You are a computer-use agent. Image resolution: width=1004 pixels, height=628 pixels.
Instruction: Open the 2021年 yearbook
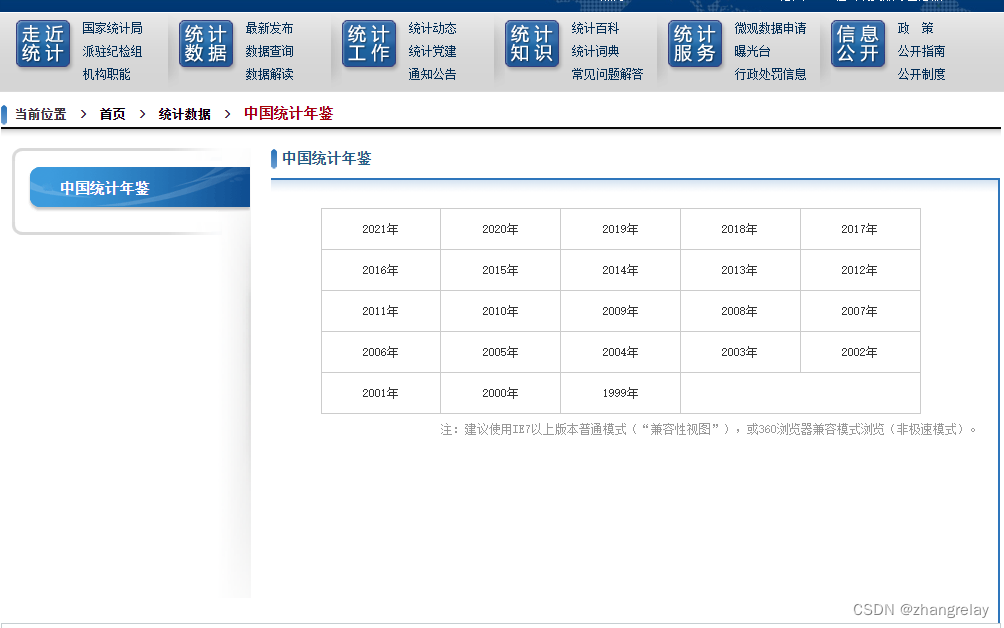coord(380,229)
